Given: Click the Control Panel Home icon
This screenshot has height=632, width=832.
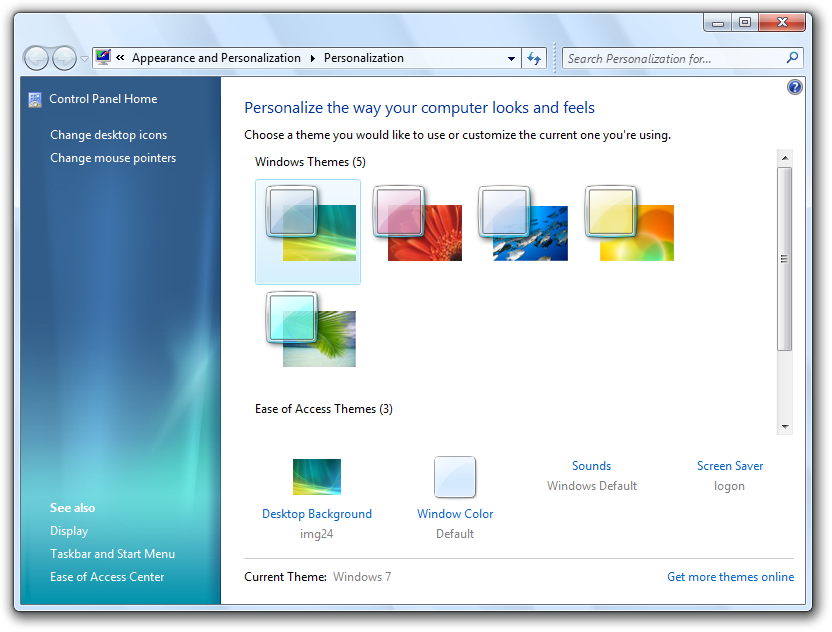Looking at the screenshot, I should point(35,99).
